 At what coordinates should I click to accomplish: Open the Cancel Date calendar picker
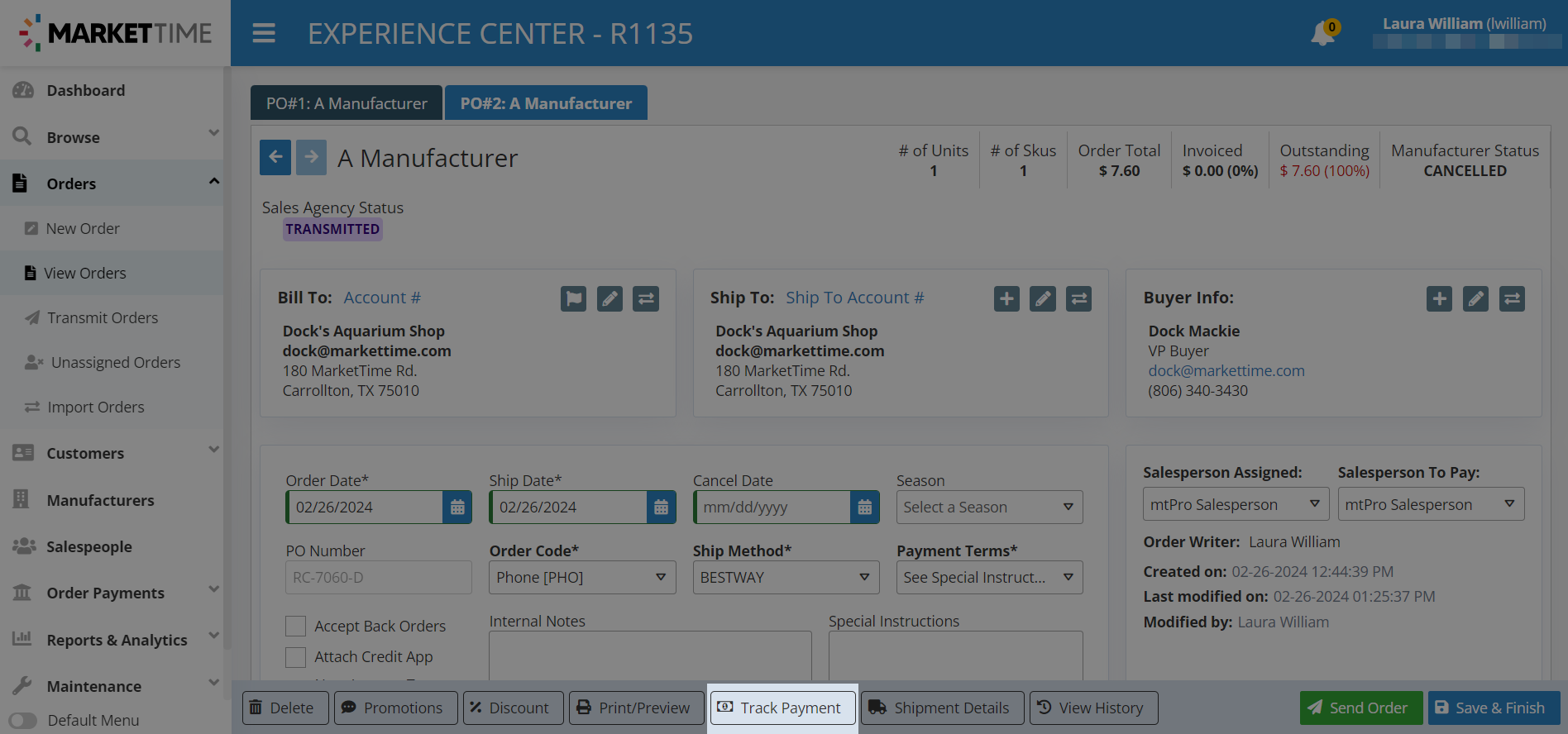point(864,508)
